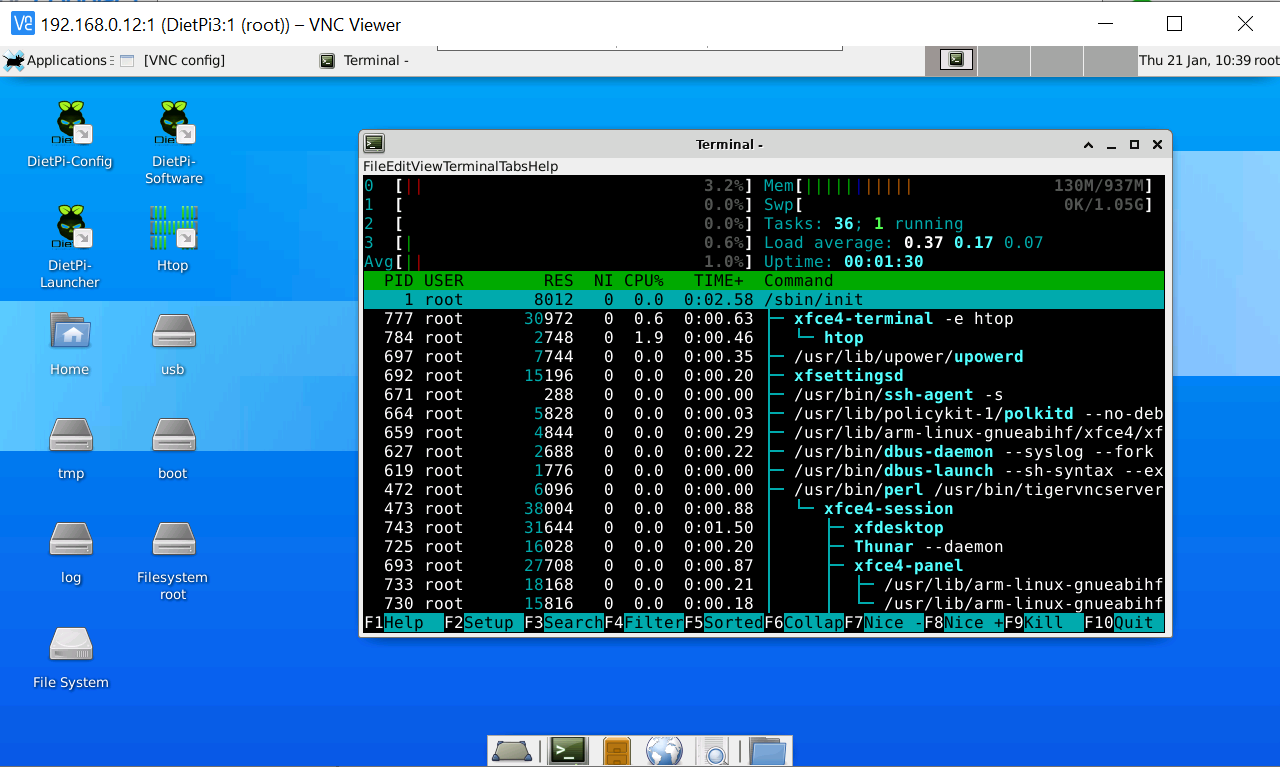Launch terminal emulator from bottom dock
1280x767 pixels.
(569, 750)
